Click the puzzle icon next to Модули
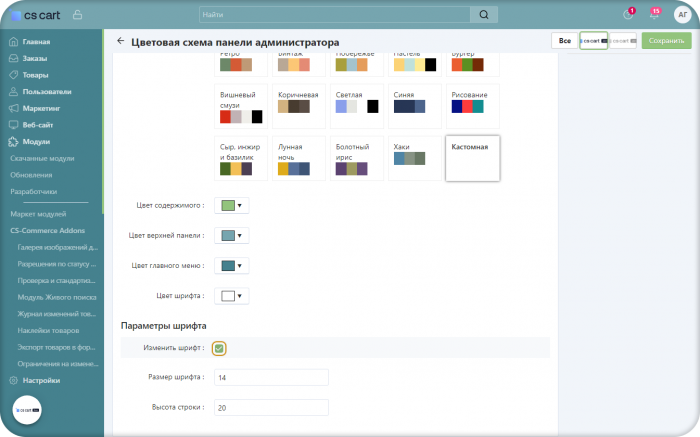This screenshot has height=437, width=700. [x=13, y=142]
